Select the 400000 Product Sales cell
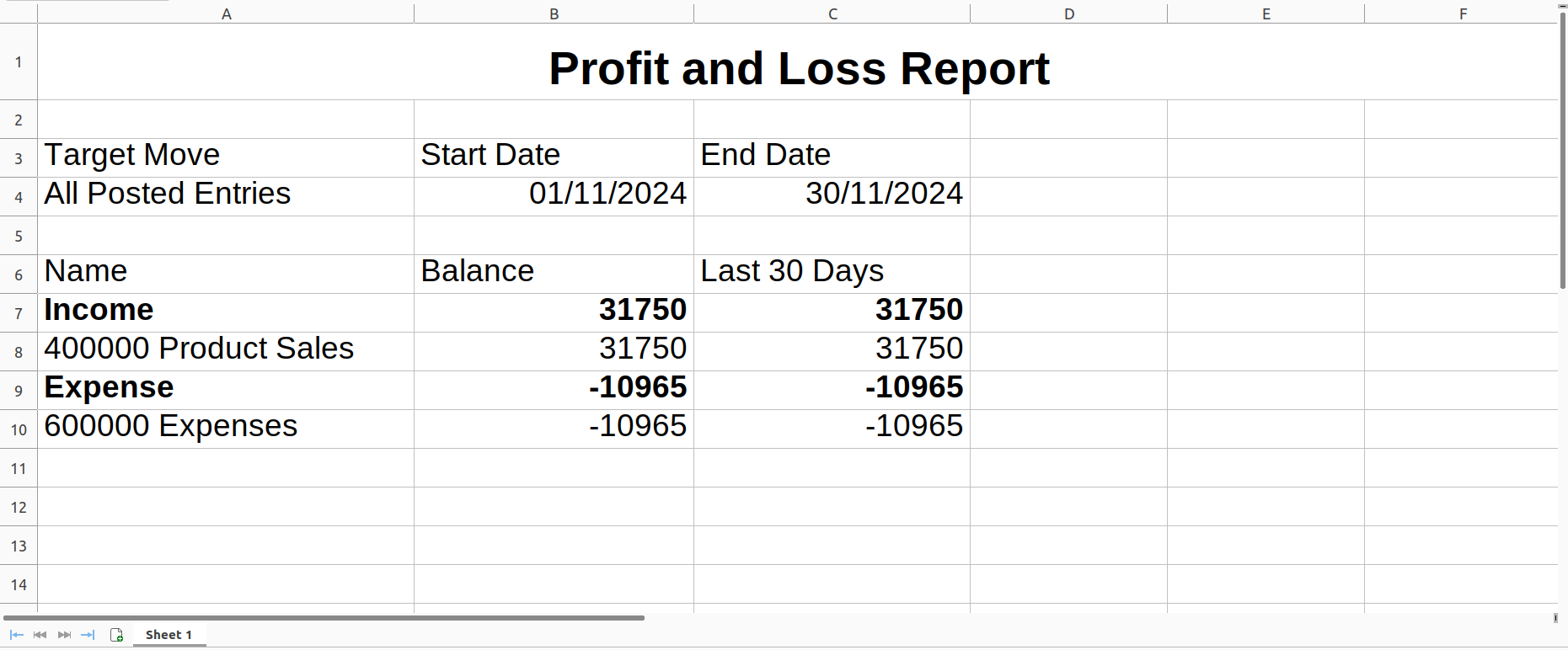This screenshot has width=1568, height=650. [226, 349]
